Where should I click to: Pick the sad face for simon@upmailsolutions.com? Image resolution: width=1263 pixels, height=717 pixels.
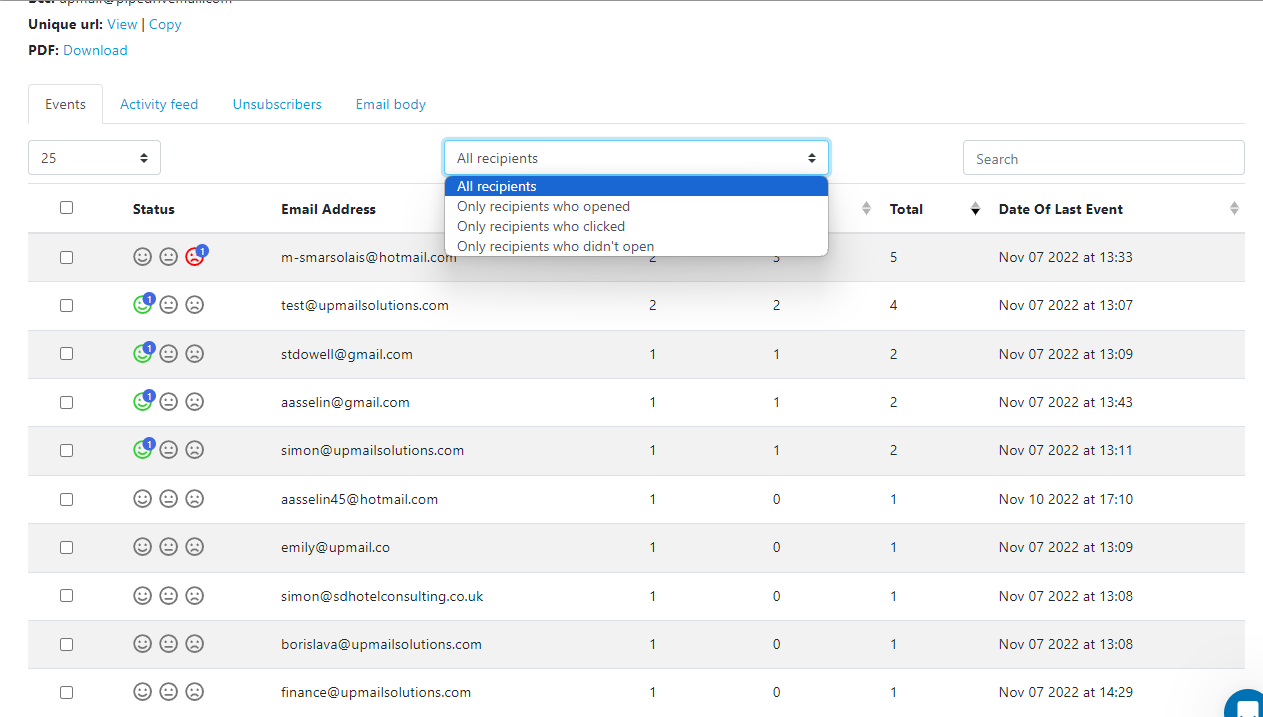[194, 450]
